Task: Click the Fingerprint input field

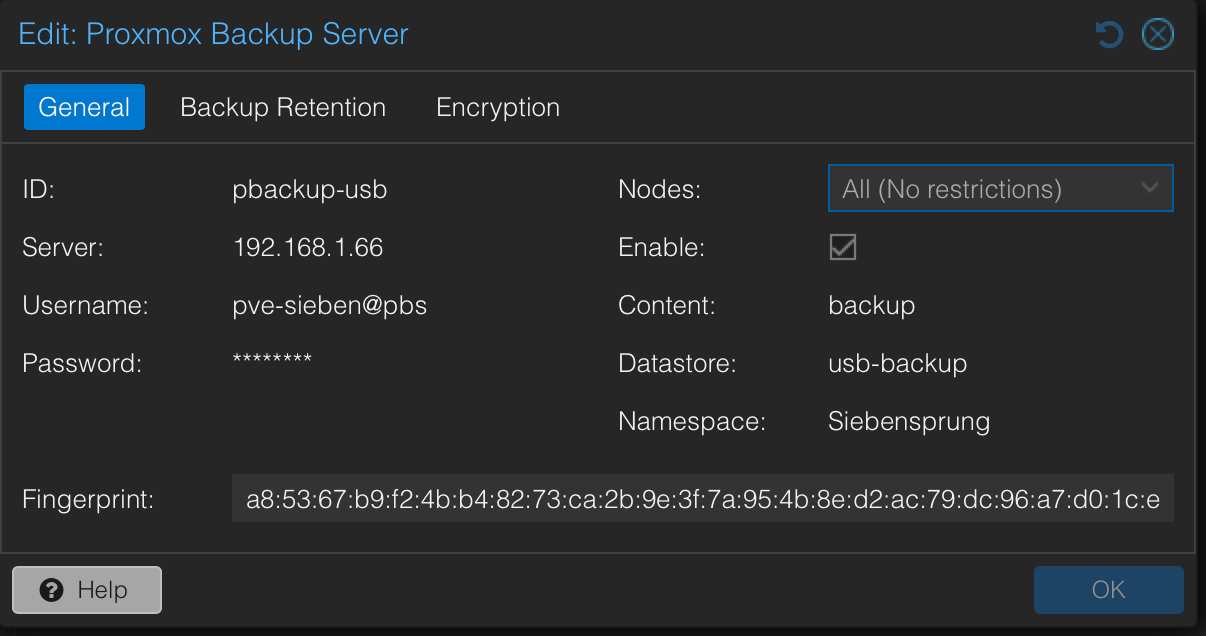Action: 702,498
